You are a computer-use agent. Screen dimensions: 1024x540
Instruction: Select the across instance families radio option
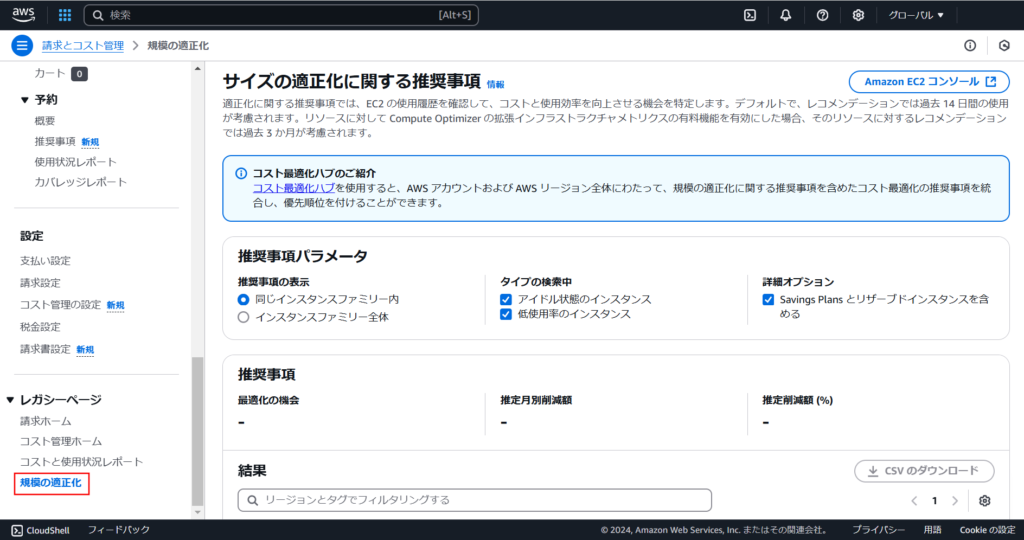click(244, 317)
